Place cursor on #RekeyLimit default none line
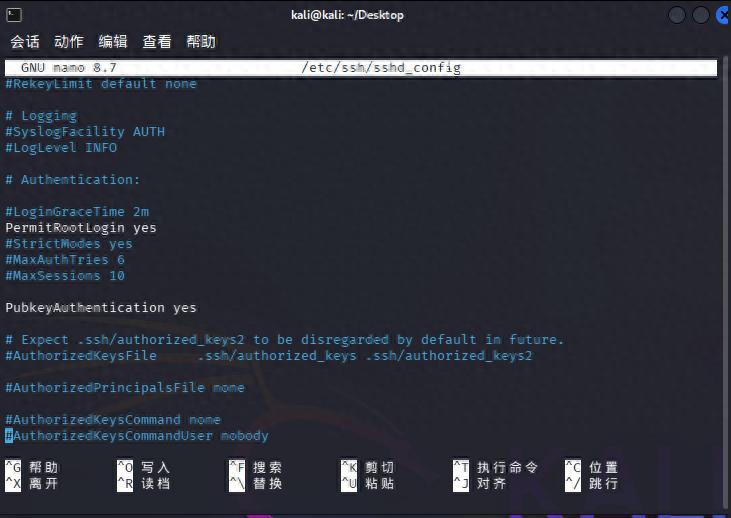The image size is (731, 518). [x=101, y=84]
